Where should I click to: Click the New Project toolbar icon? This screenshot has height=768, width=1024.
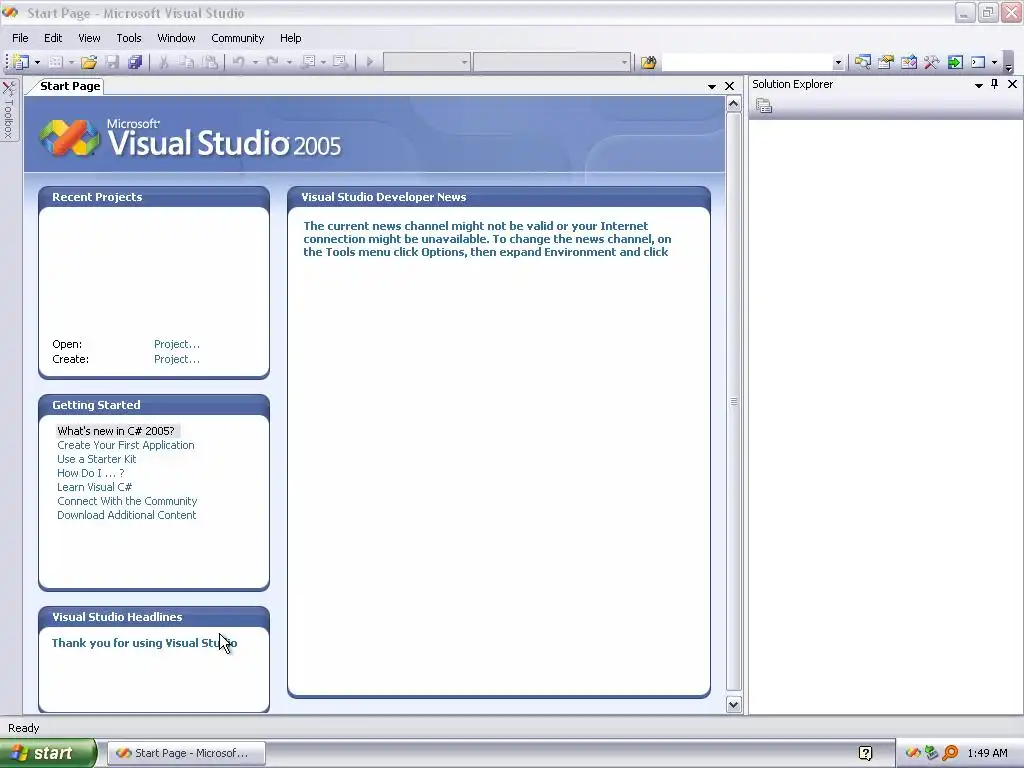tap(21, 62)
